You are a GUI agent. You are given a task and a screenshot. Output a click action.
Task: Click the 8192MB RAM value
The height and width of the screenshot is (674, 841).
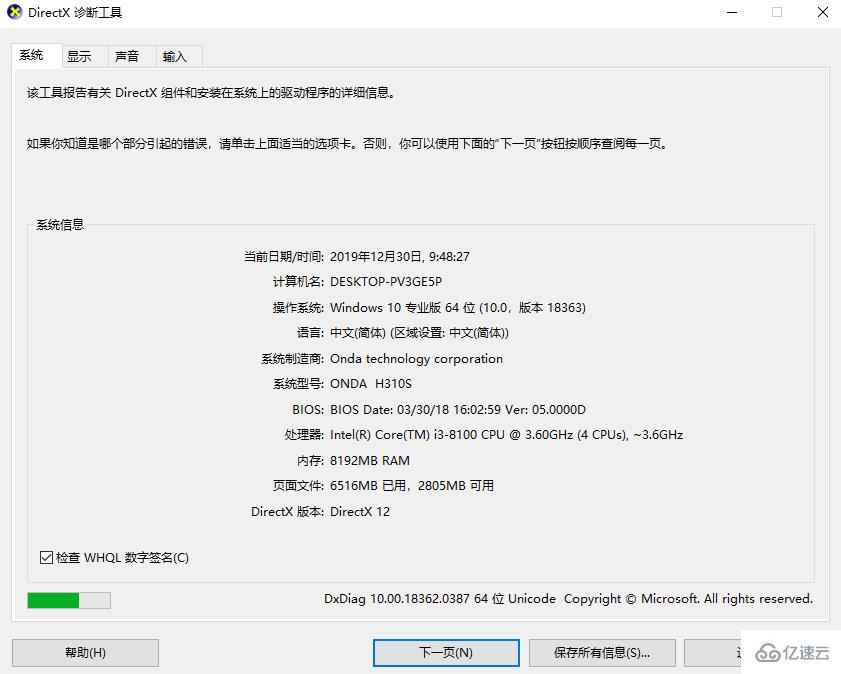point(370,461)
